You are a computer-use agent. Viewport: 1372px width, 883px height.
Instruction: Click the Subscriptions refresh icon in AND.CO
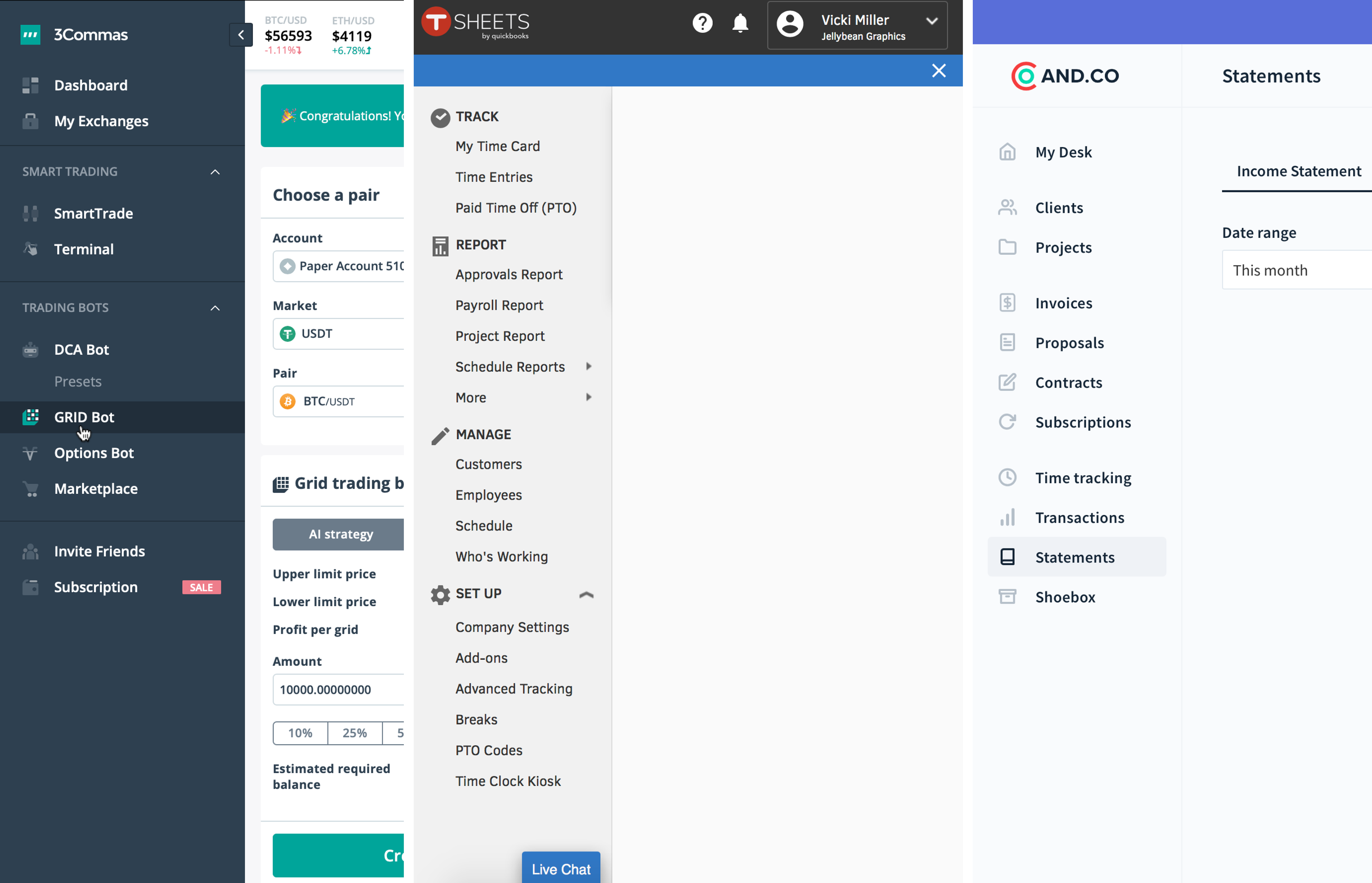coord(1007,422)
